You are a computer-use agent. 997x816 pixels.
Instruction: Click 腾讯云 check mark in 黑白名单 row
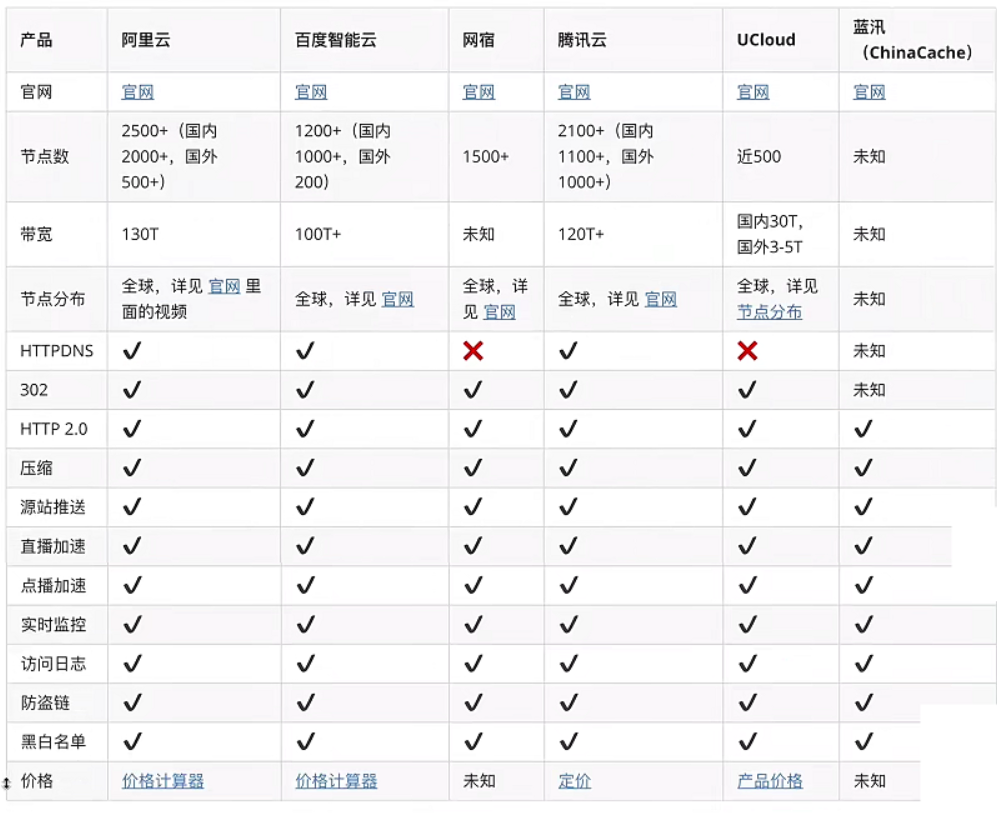(568, 742)
